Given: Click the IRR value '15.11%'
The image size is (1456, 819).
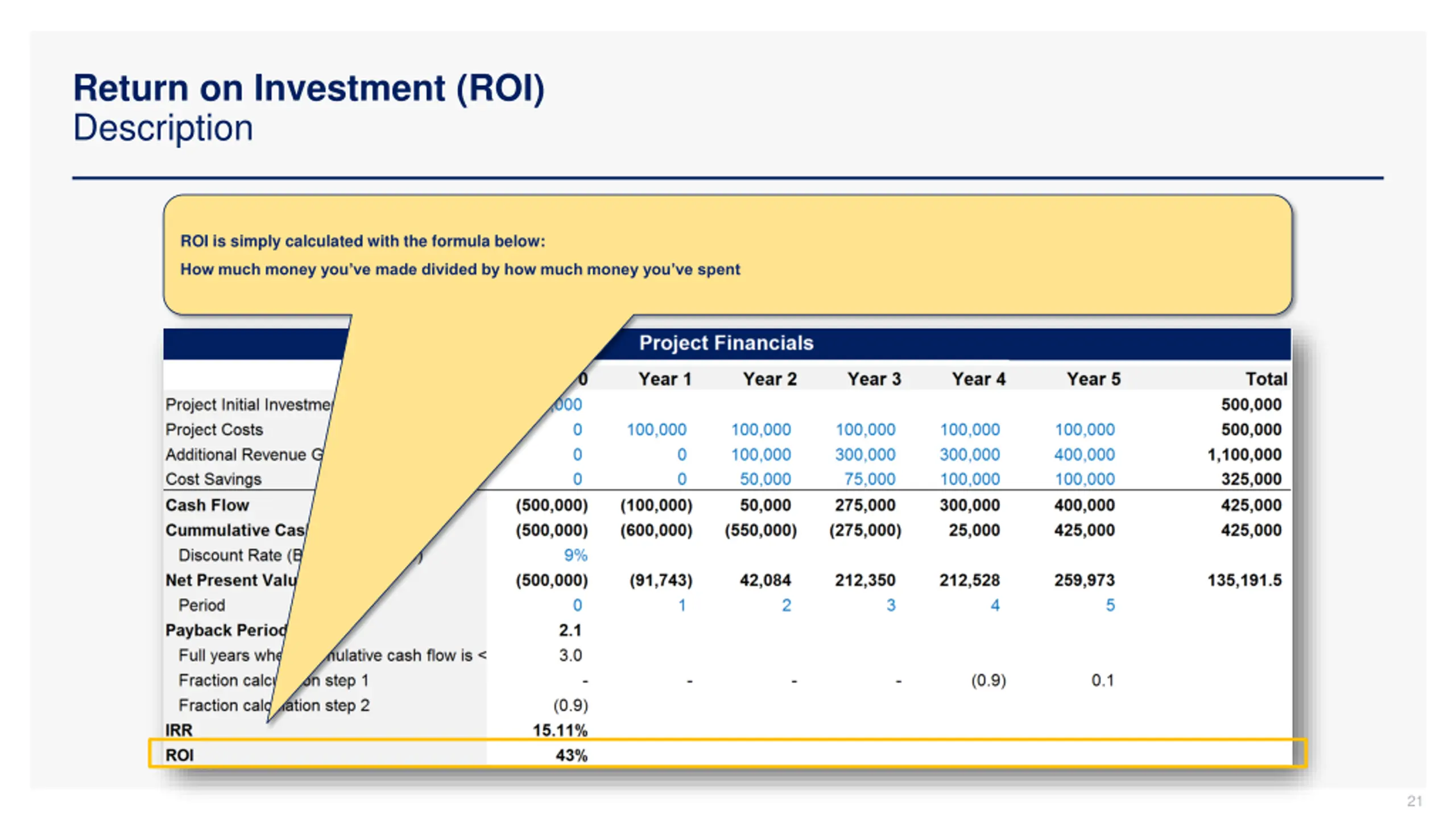Looking at the screenshot, I should [x=560, y=730].
